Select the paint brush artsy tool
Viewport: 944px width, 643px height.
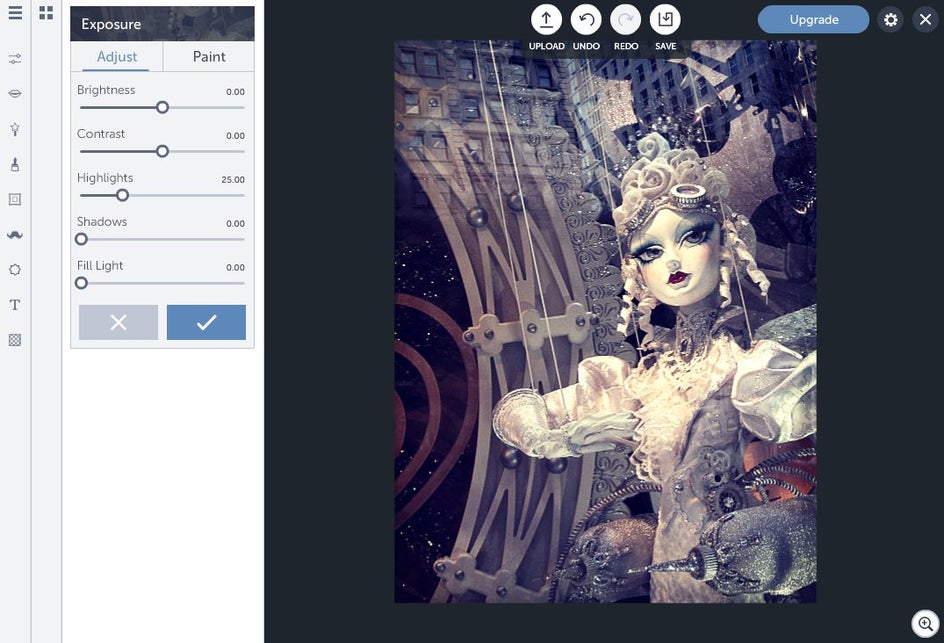tap(15, 164)
